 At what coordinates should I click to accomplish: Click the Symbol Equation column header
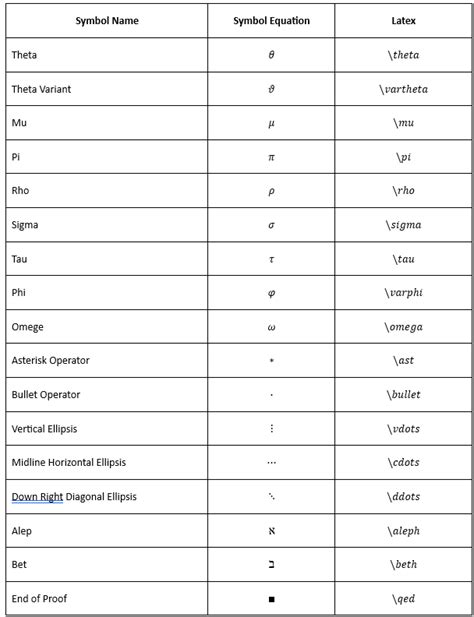[271, 21]
